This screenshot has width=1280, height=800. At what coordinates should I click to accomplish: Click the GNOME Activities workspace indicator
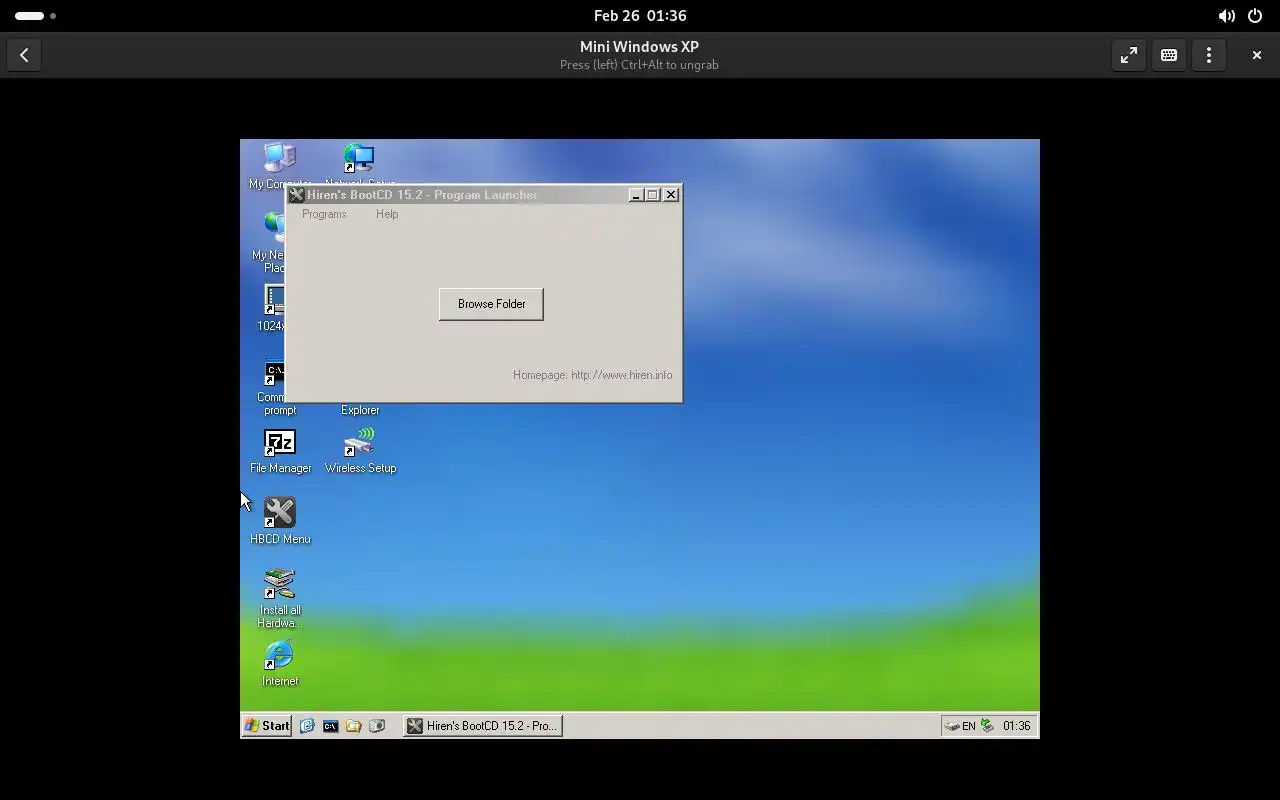pyautogui.click(x=36, y=16)
